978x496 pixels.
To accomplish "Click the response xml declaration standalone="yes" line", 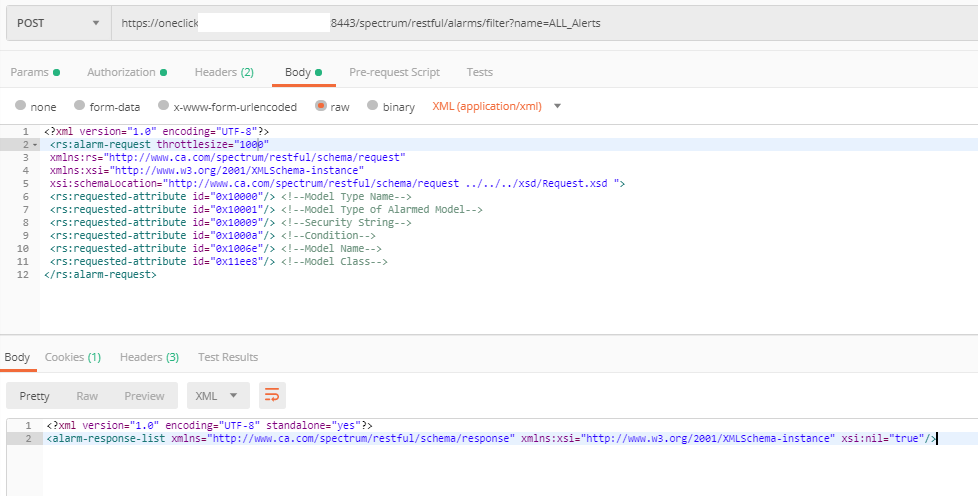I will point(210,425).
